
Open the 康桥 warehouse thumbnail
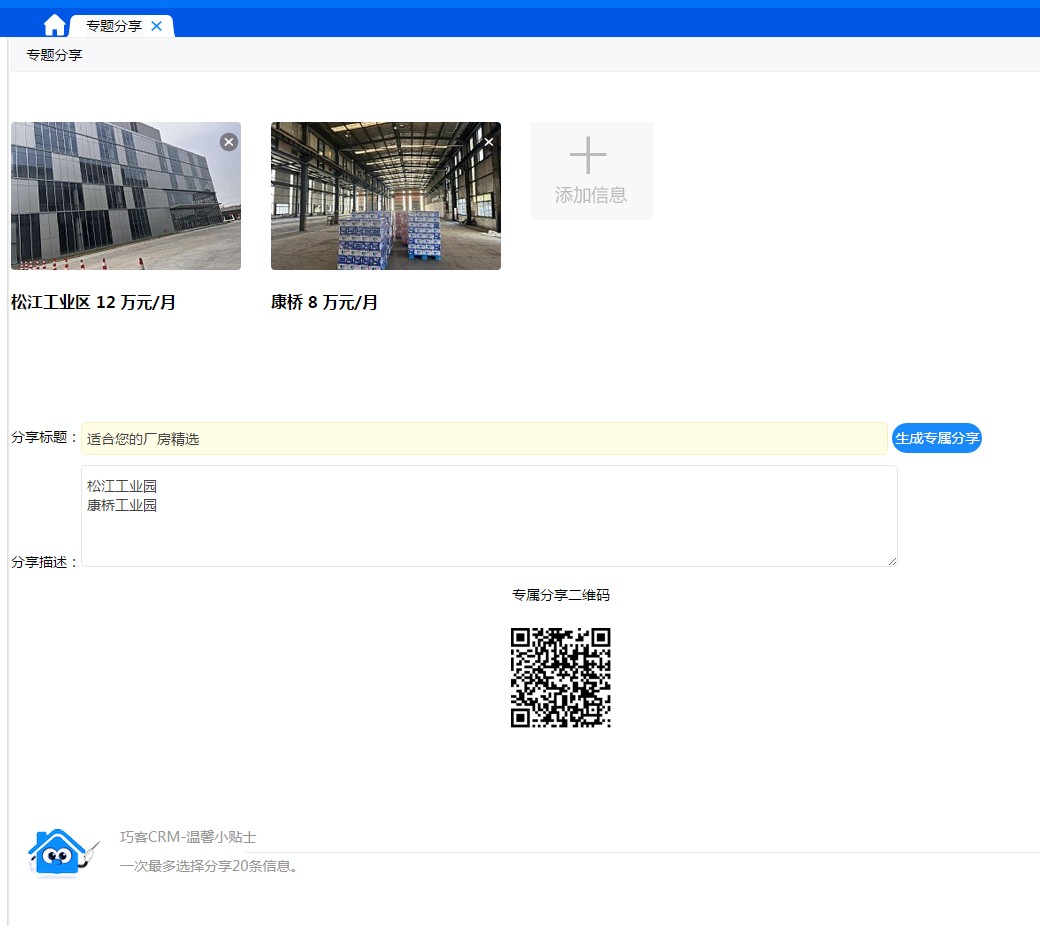pyautogui.click(x=386, y=196)
